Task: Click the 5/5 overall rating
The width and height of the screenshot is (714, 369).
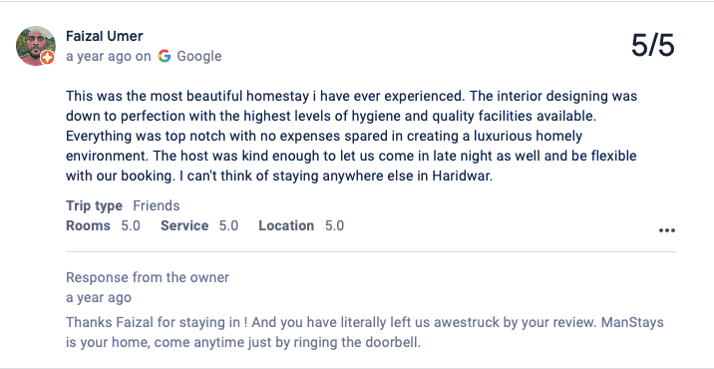Action: 653,45
